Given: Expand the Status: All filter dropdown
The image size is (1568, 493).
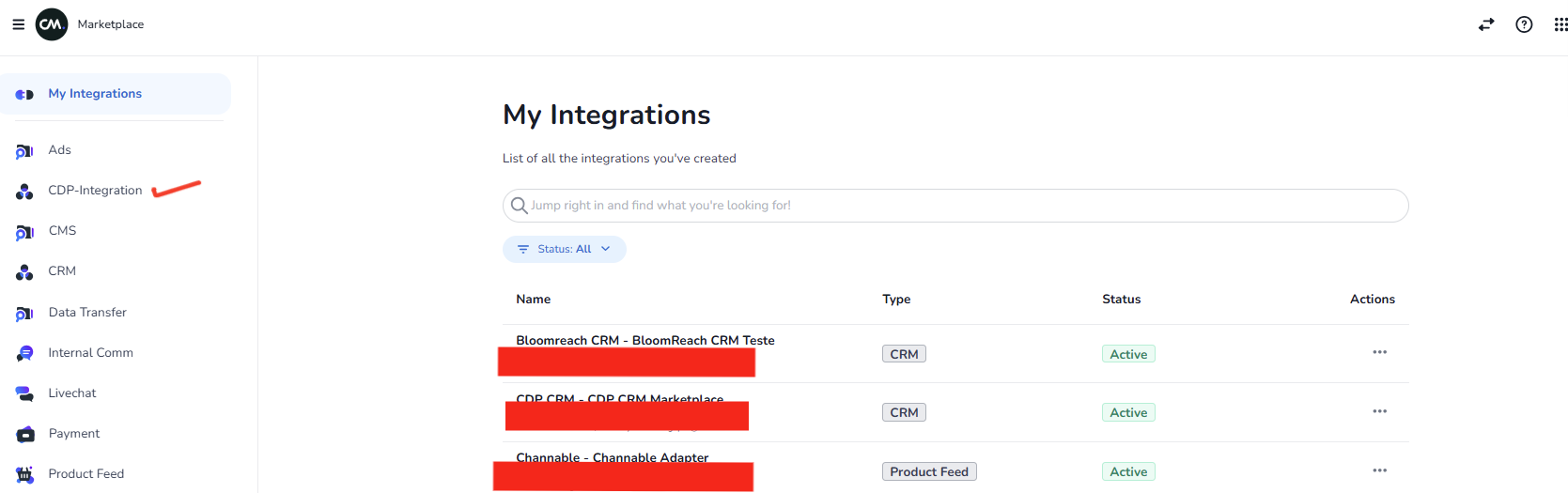Looking at the screenshot, I should [565, 249].
